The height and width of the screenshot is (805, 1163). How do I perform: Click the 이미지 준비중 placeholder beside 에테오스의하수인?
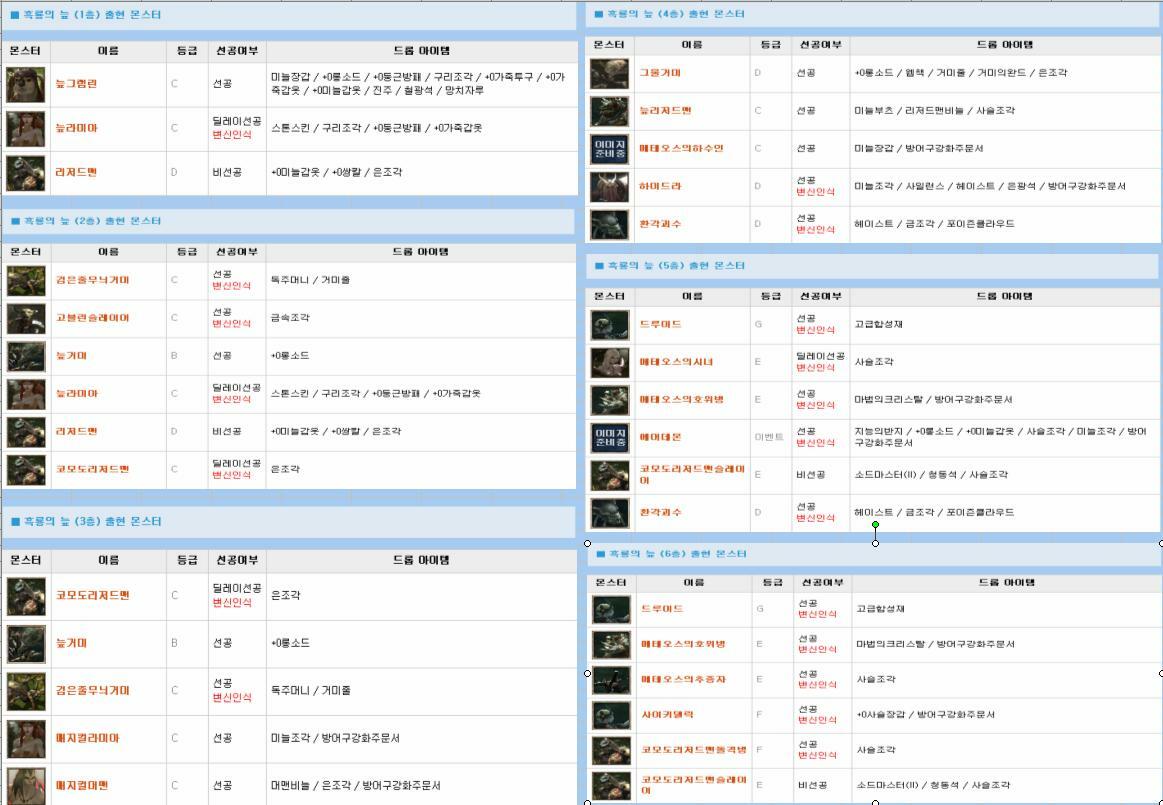pyautogui.click(x=609, y=149)
